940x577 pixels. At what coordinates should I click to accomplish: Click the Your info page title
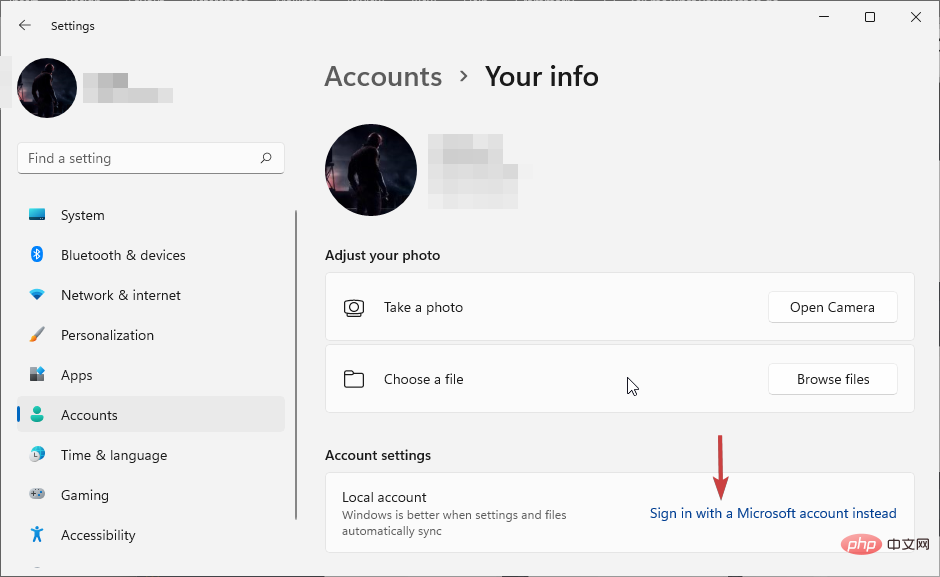click(x=541, y=77)
